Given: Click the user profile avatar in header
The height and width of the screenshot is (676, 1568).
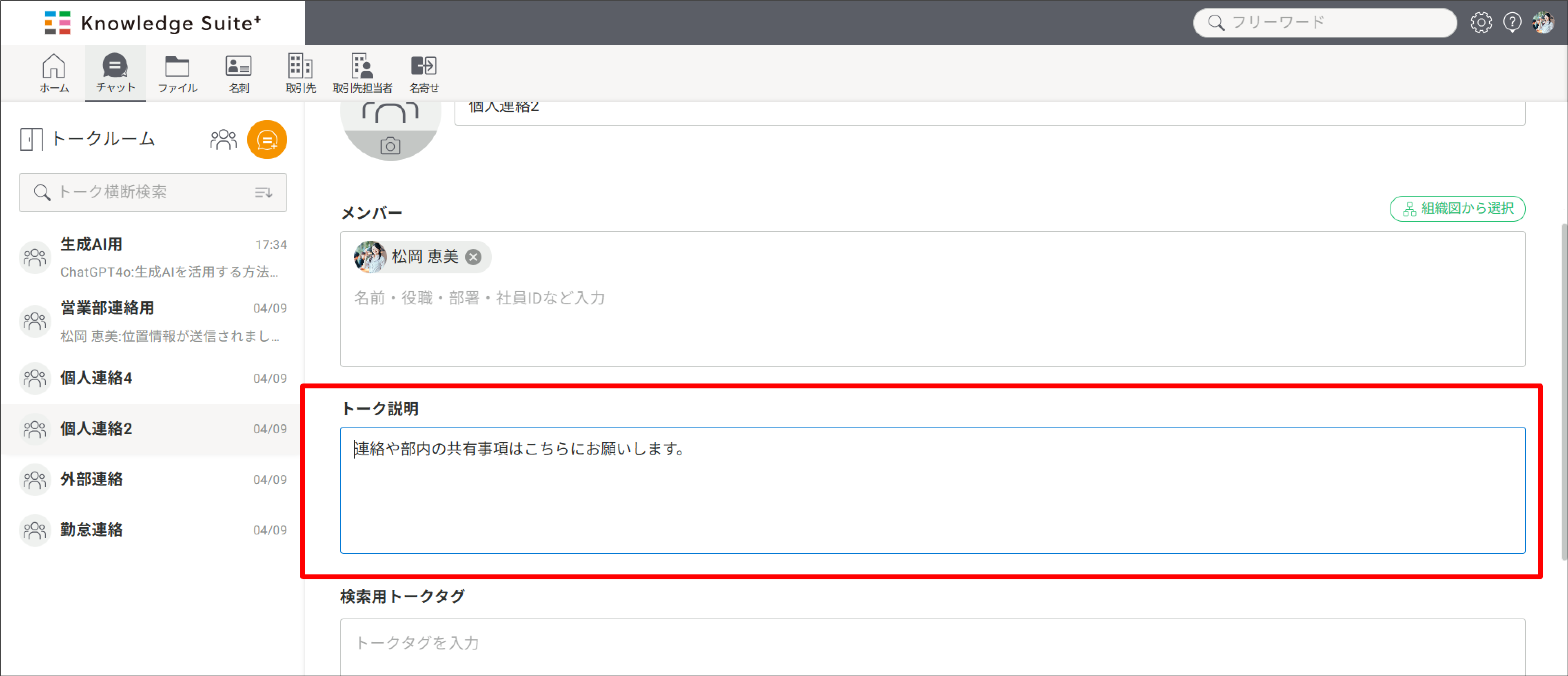Looking at the screenshot, I should pyautogui.click(x=1544, y=22).
